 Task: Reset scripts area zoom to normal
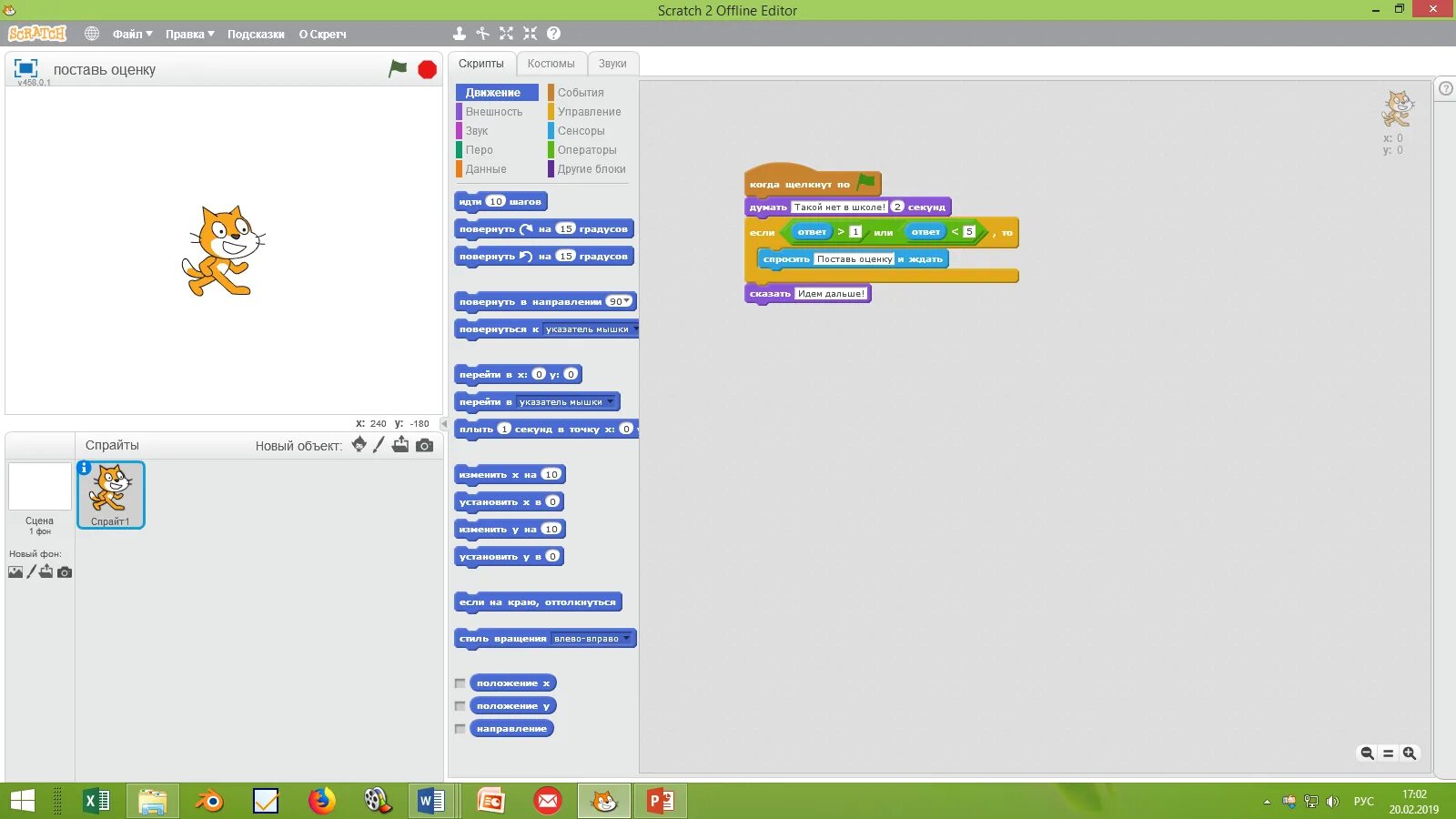[x=1388, y=753]
